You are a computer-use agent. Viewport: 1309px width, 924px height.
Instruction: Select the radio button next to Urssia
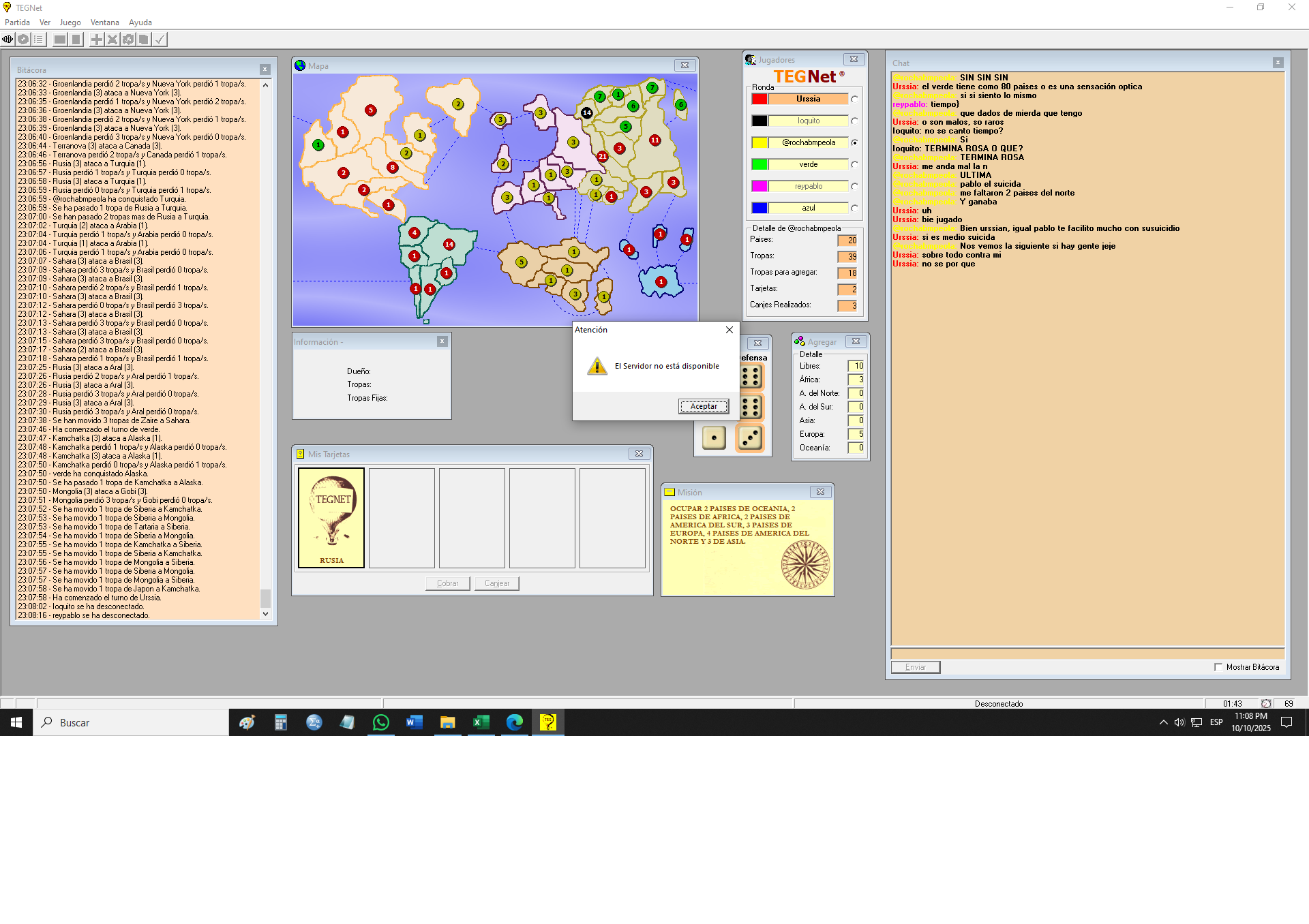tap(854, 99)
